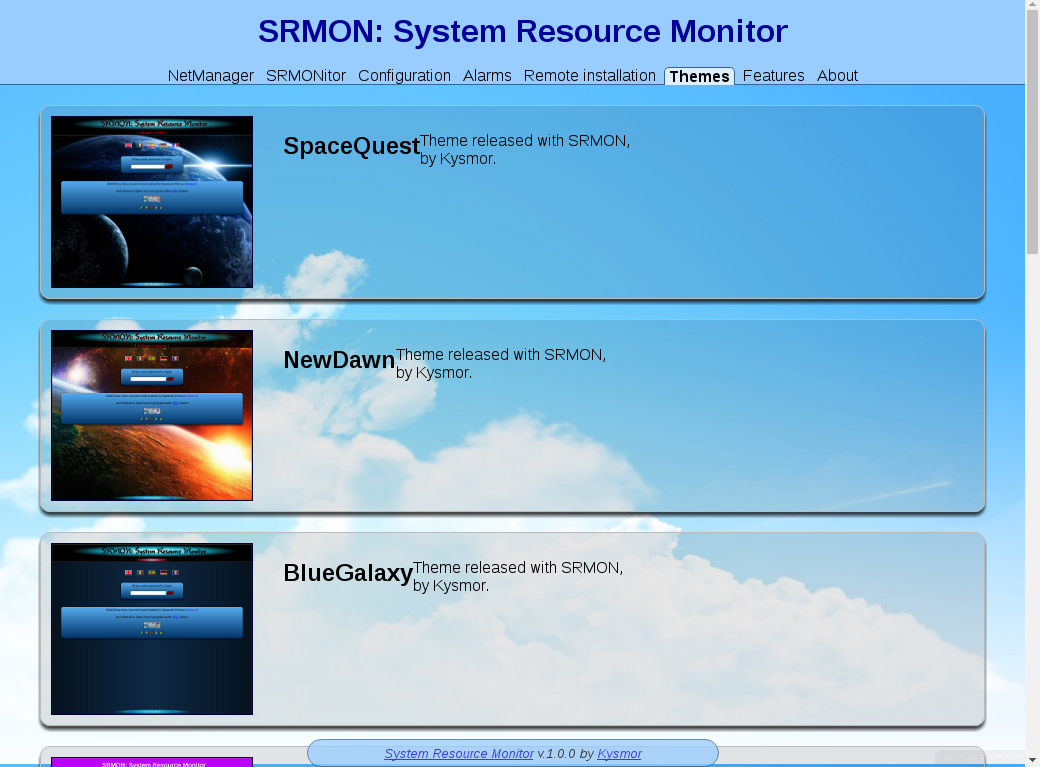Viewport: 1040px width, 767px height.
Task: Open the NetManager tab
Action: click(x=210, y=76)
